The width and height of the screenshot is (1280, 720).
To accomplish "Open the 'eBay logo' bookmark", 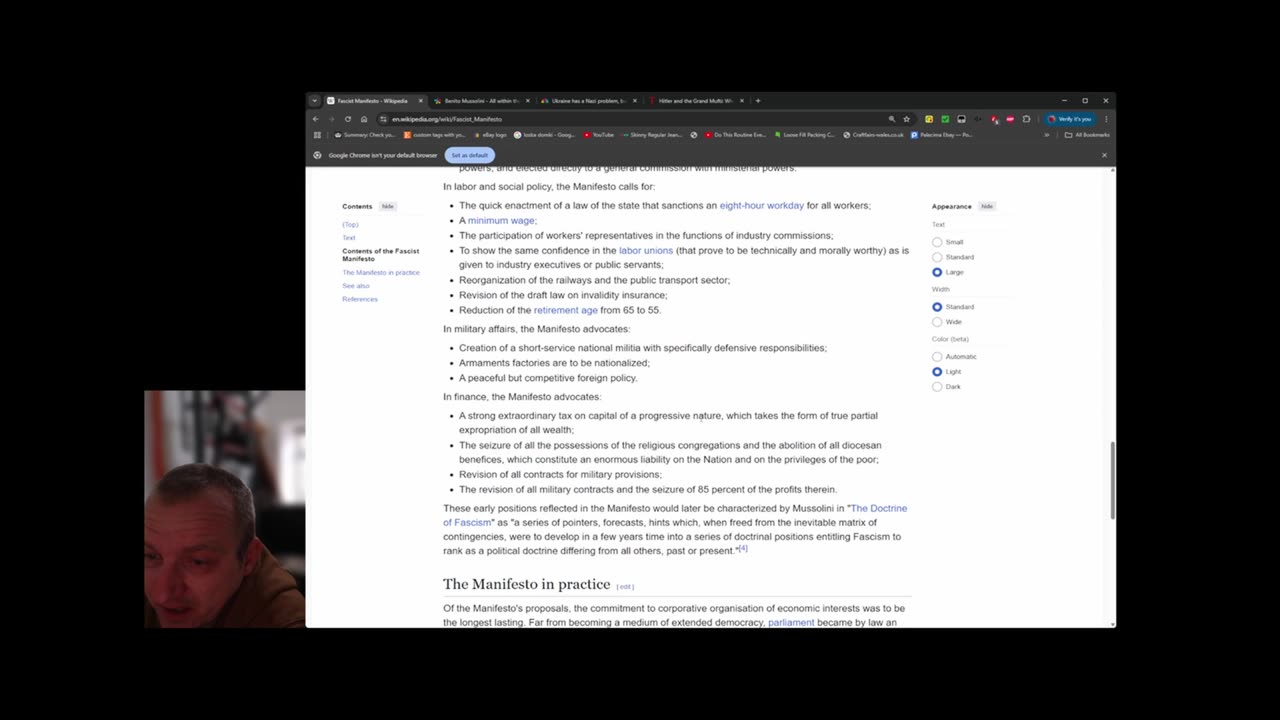I will coord(490,135).
